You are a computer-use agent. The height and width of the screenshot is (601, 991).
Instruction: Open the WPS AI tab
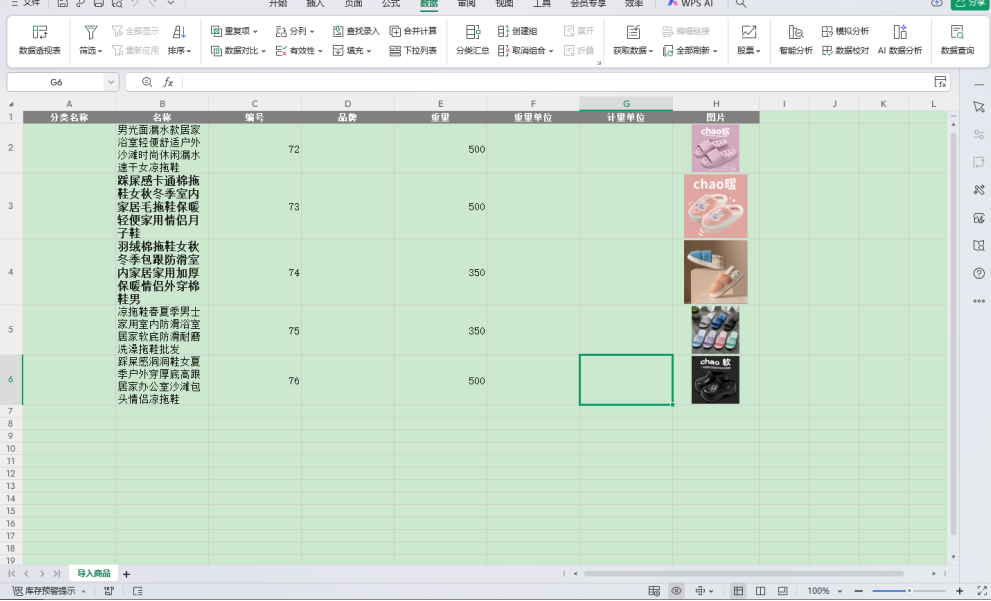[690, 3]
